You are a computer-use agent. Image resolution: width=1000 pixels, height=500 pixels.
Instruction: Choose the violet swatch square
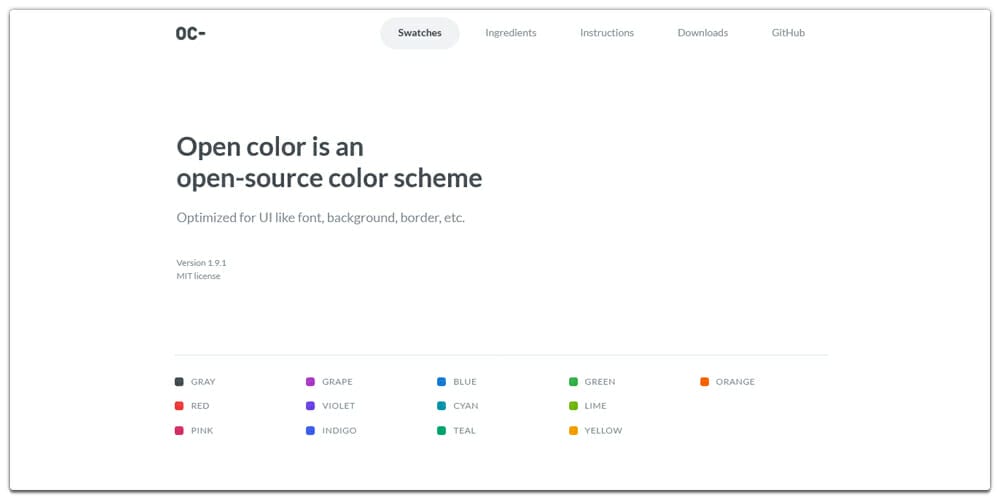(310, 406)
